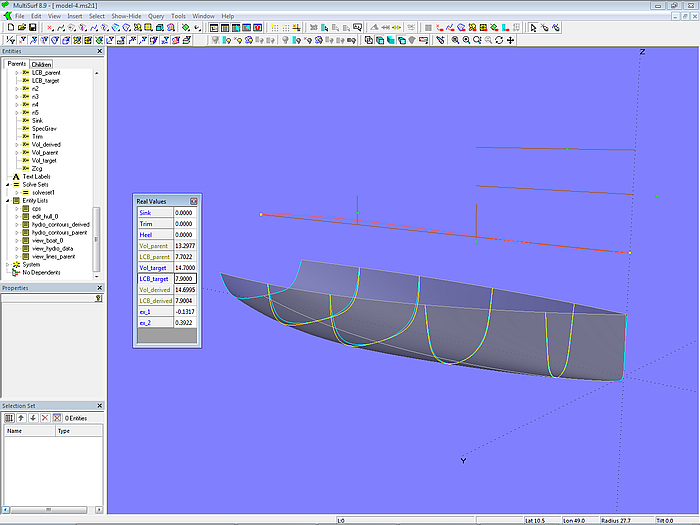The width and height of the screenshot is (700, 525).
Task: Collapse the Entity Lists tree node
Action: click(8, 200)
